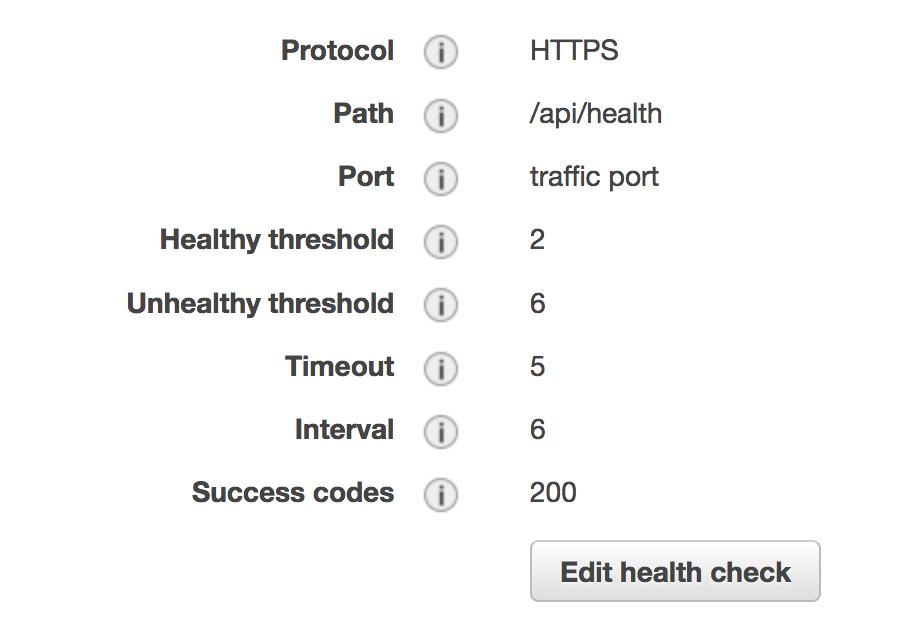Open the Success codes info icon
The image size is (912, 638).
(x=440, y=494)
